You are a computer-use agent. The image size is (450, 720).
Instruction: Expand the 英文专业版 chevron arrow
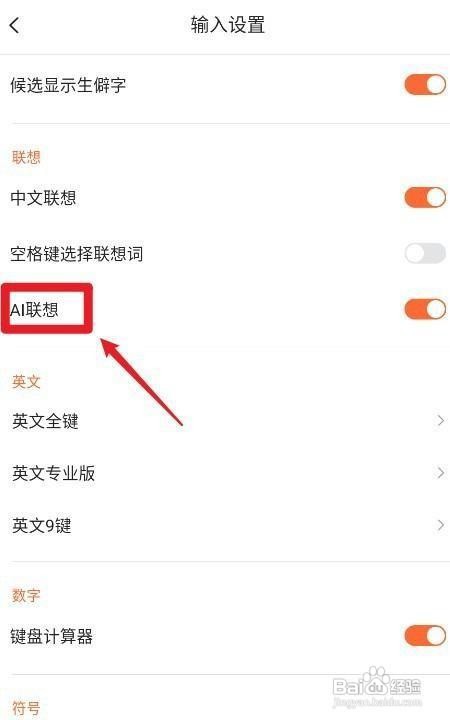pos(440,472)
